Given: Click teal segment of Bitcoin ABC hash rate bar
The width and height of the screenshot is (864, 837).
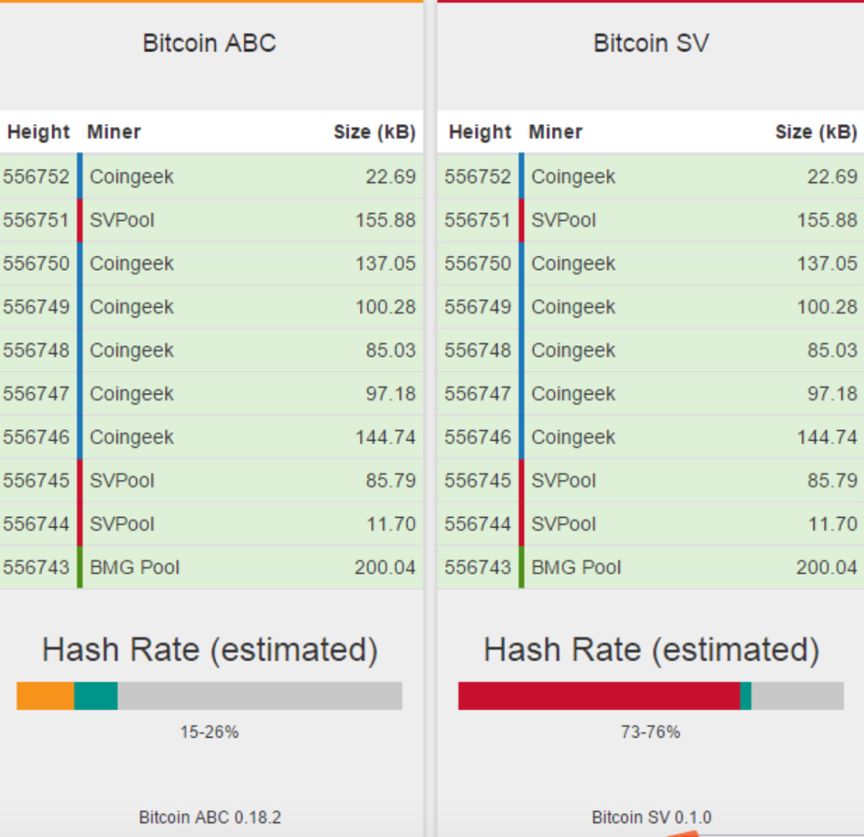Looking at the screenshot, I should click(x=96, y=696).
